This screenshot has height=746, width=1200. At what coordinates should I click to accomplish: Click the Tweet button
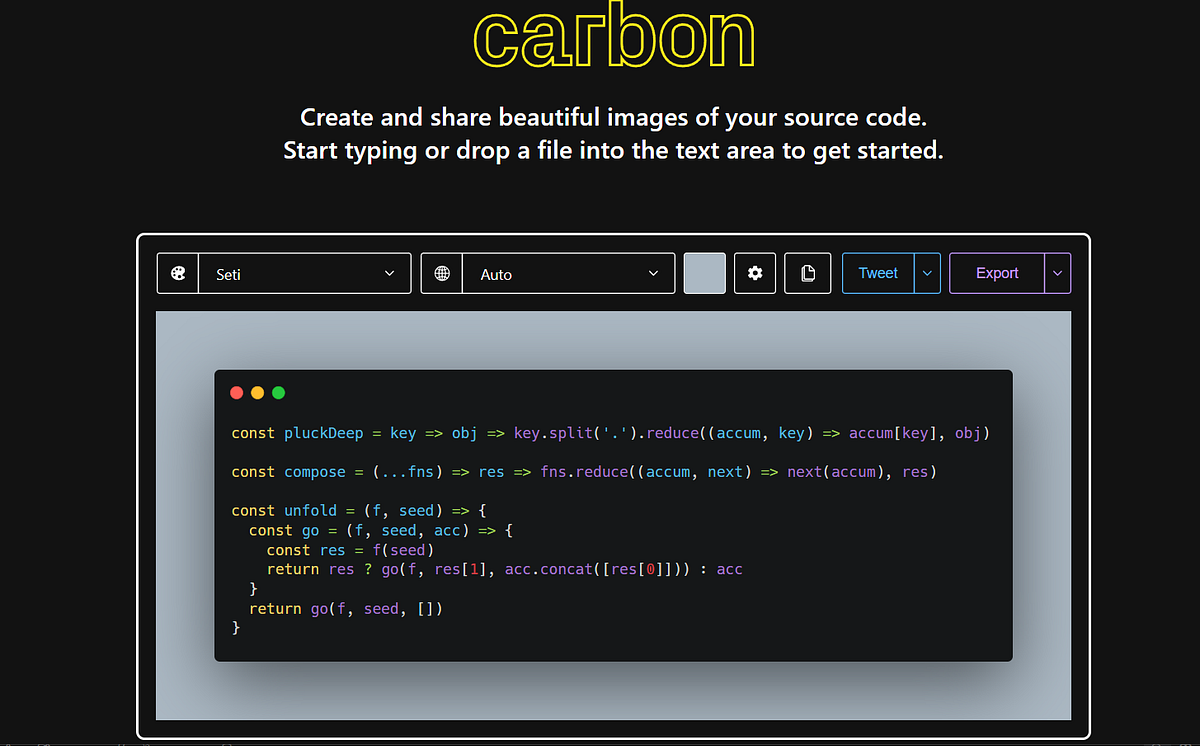click(878, 273)
